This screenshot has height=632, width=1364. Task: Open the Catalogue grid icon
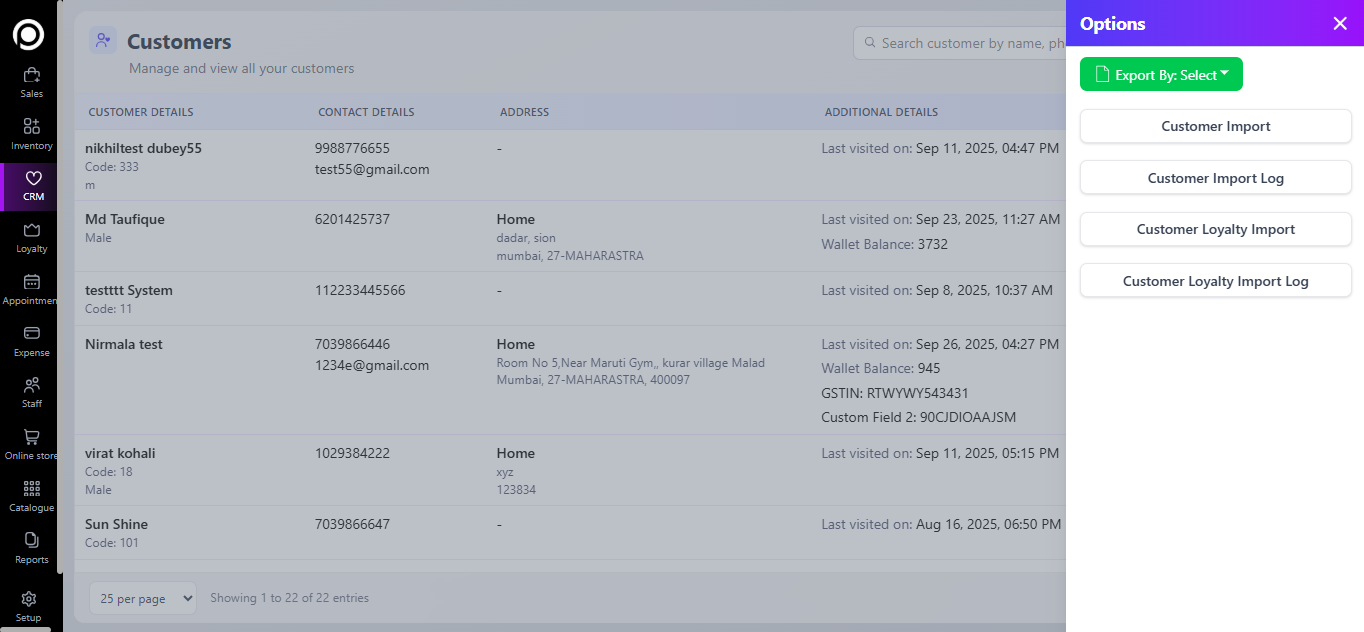pos(31,489)
